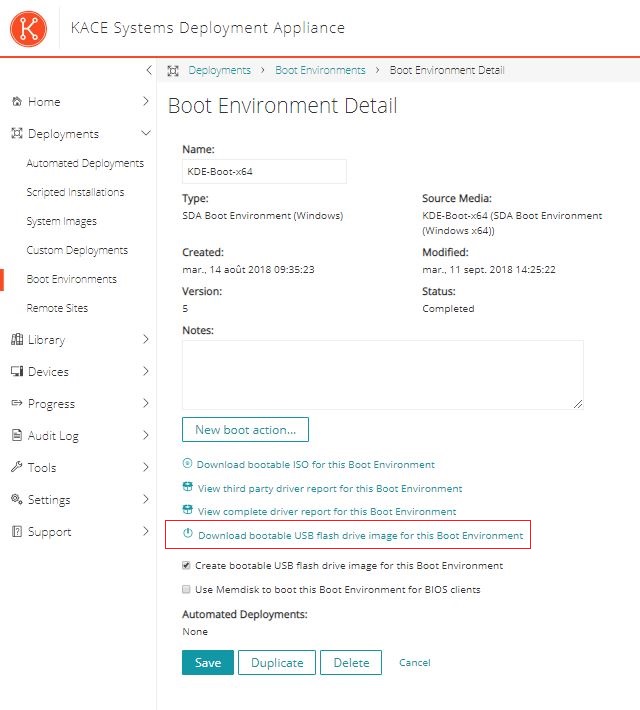Image resolution: width=640 pixels, height=710 pixels.
Task: Click the Support help icon
Action: [x=17, y=531]
